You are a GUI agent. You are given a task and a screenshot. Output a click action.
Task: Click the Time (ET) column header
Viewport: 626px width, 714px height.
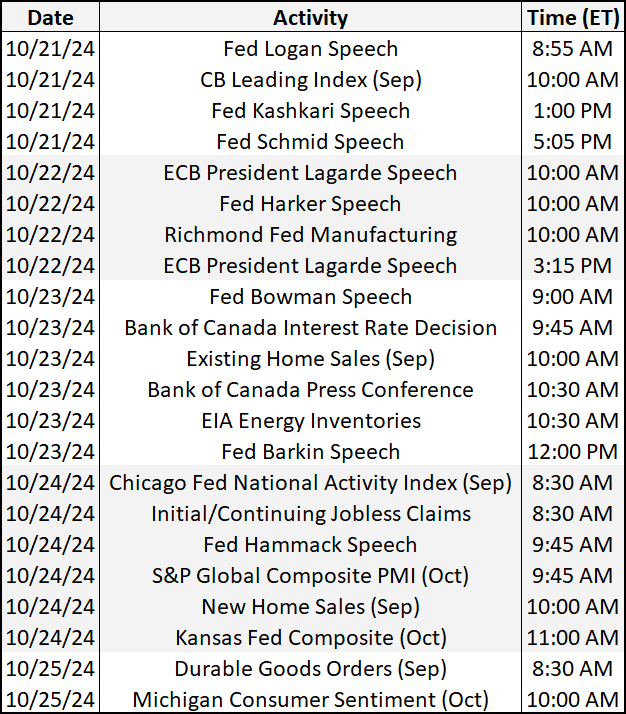(x=573, y=18)
